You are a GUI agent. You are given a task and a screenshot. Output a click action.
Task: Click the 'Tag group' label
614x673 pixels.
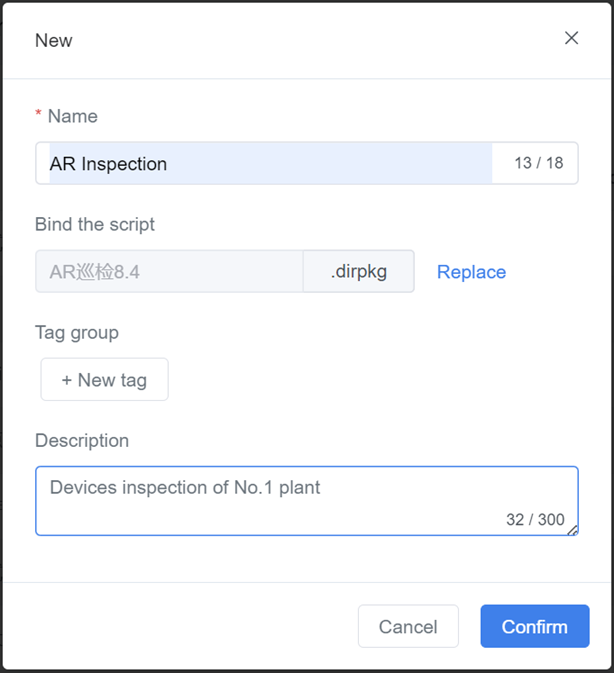coord(77,332)
